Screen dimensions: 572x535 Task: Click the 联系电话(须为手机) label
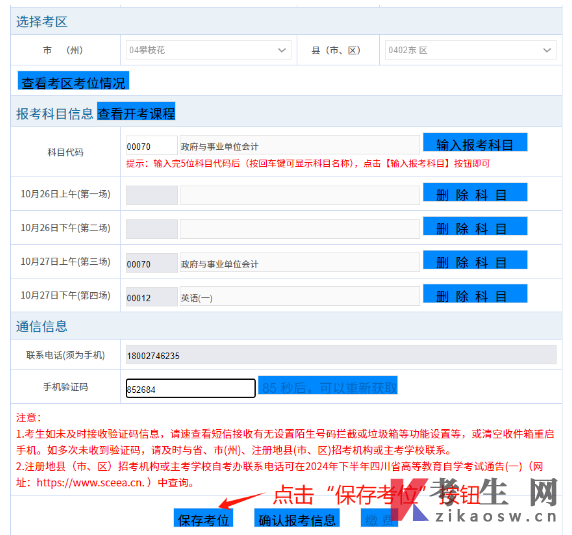[66, 355]
